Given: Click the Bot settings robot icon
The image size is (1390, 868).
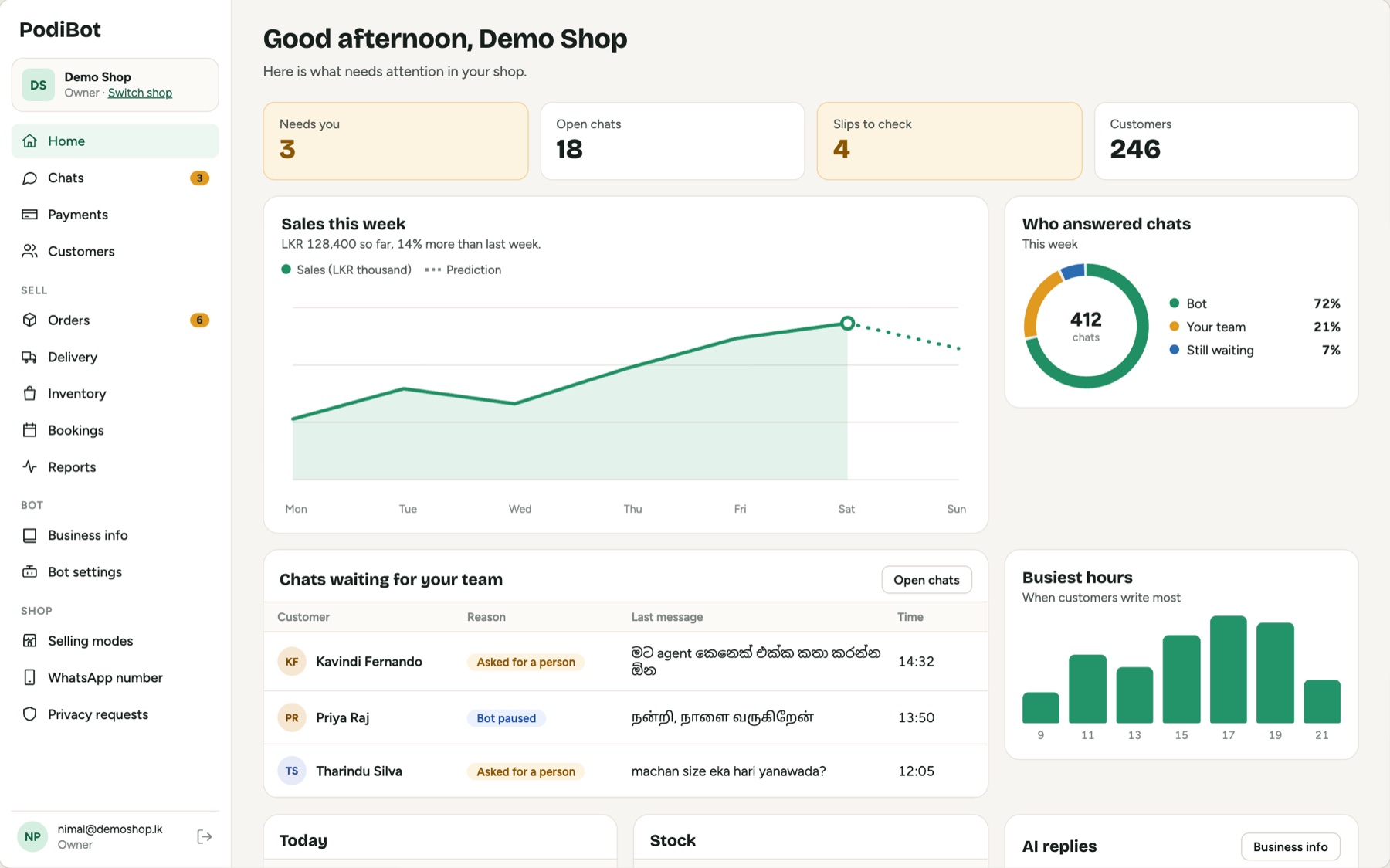Looking at the screenshot, I should pos(29,571).
